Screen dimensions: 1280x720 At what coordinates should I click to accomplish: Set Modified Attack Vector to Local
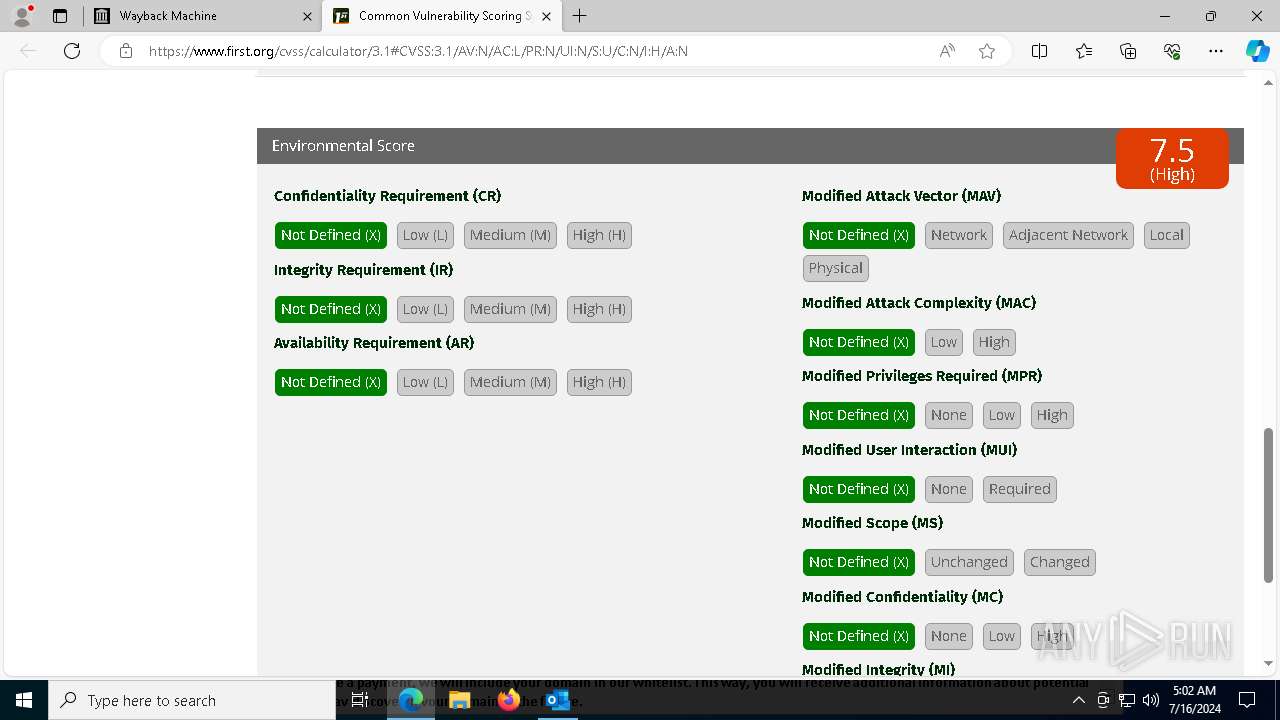click(x=1167, y=235)
